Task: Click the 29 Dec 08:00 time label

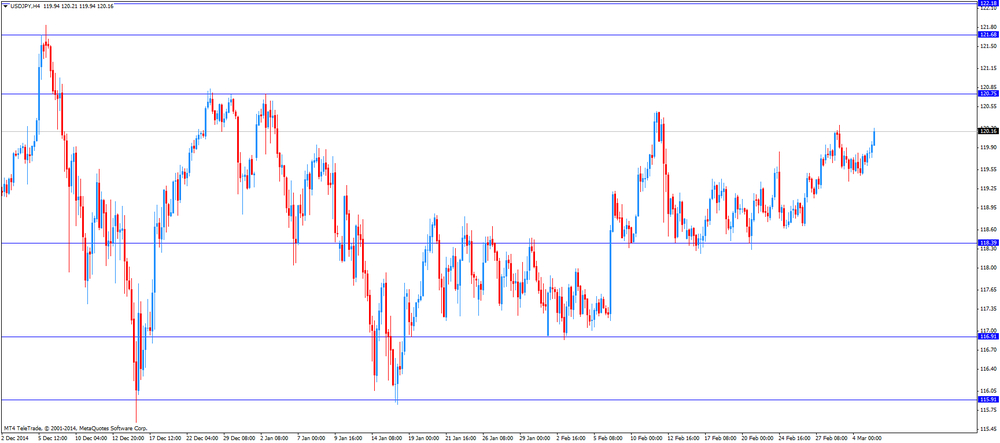Action: (x=240, y=439)
